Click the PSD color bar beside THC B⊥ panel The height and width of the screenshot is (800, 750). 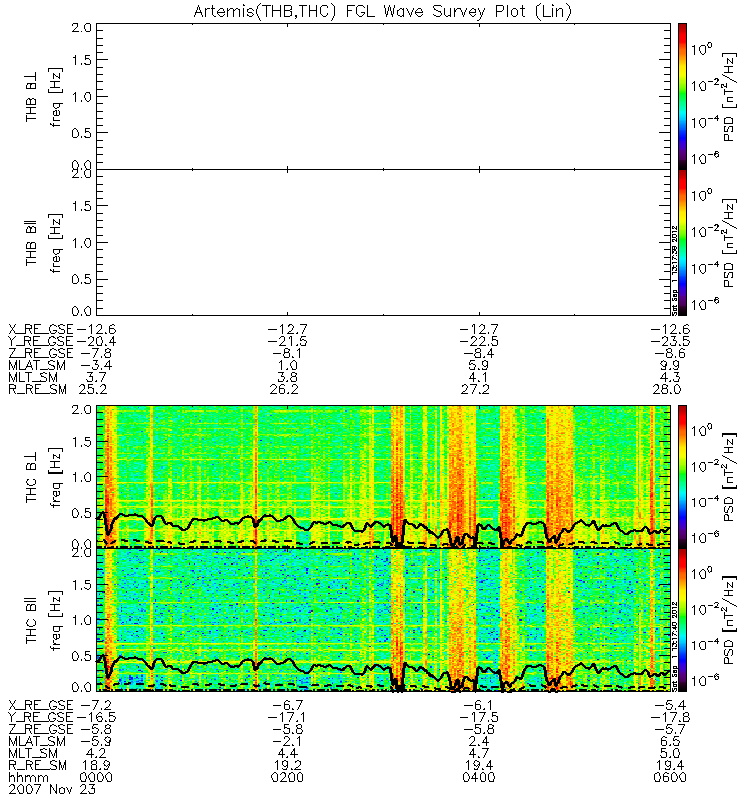pos(682,477)
